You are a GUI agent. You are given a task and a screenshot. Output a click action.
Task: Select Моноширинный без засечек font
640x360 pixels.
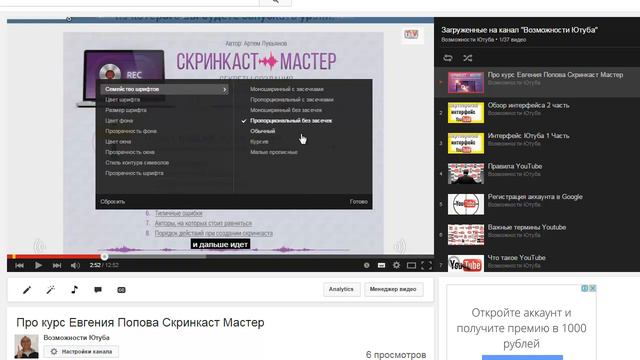(x=286, y=110)
